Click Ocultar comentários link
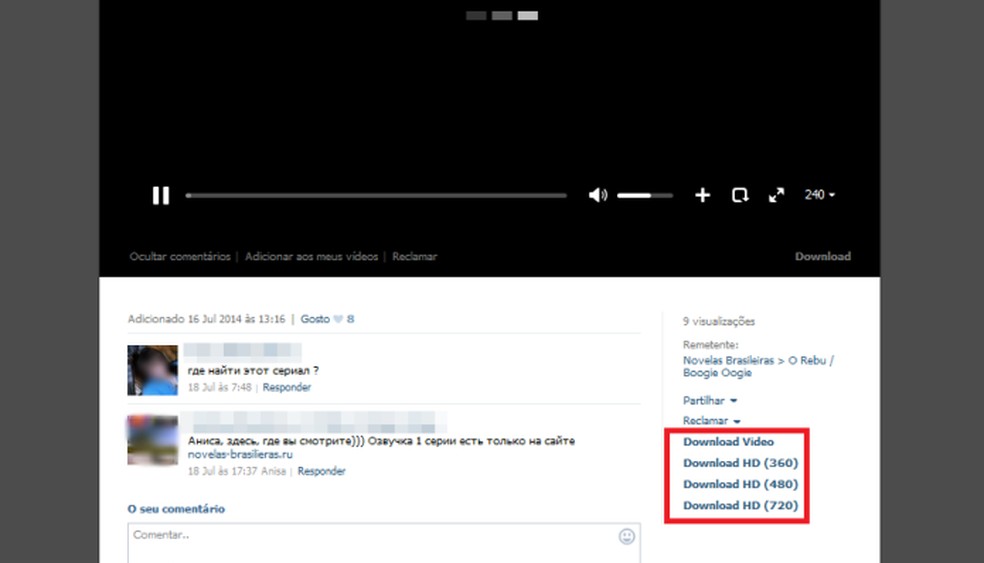The height and width of the screenshot is (563, 984). coord(180,256)
